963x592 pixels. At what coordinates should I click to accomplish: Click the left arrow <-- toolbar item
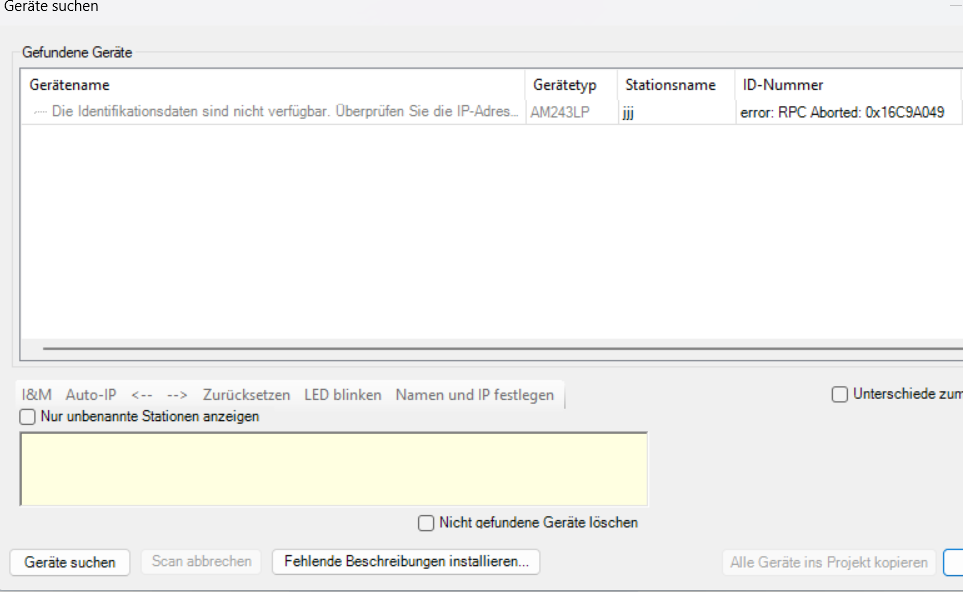(142, 395)
